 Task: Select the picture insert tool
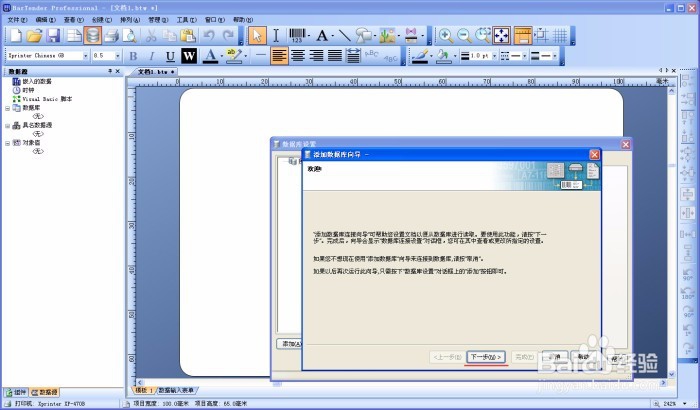click(x=387, y=35)
